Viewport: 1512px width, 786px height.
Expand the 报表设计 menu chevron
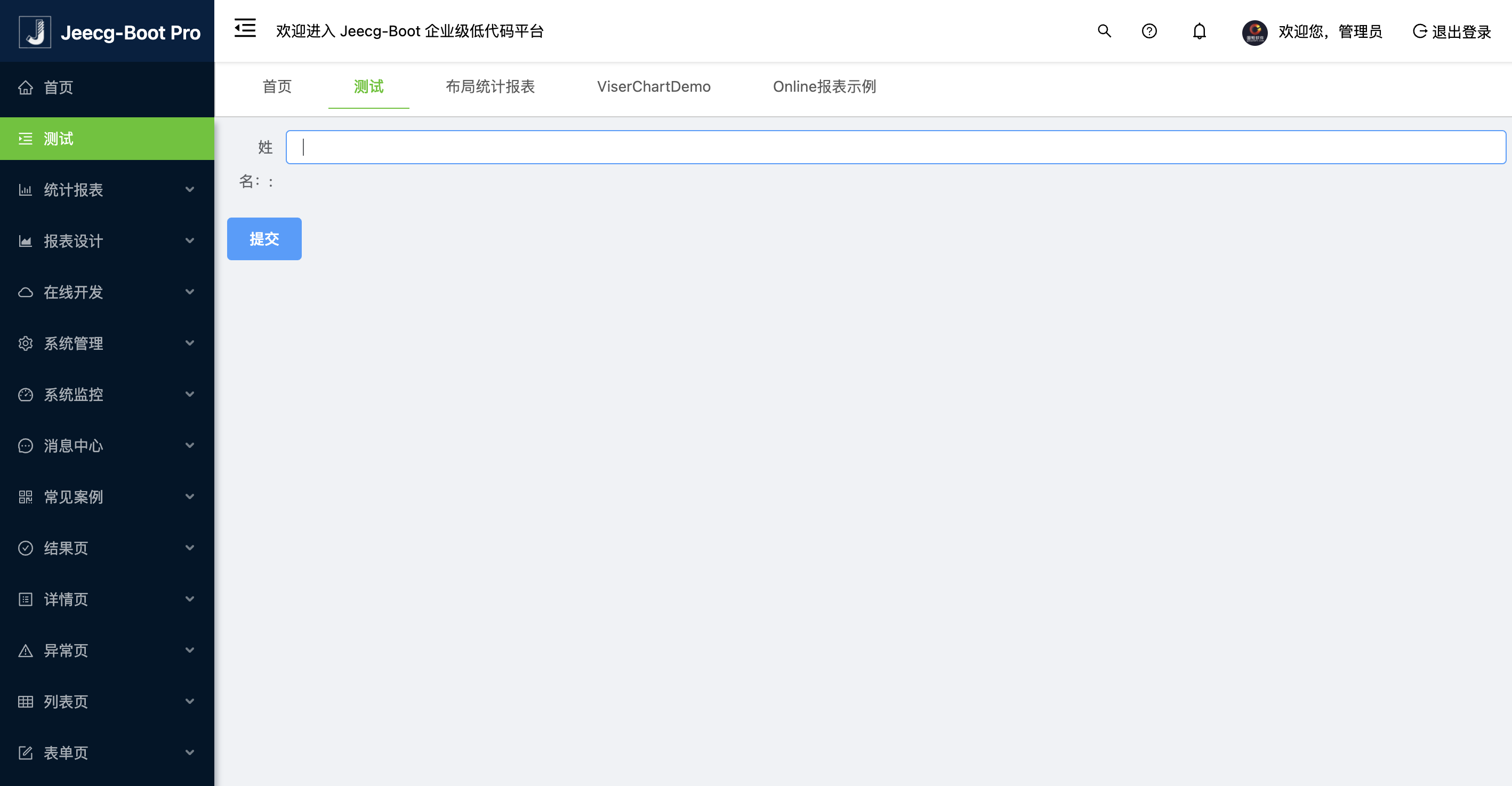coord(190,240)
